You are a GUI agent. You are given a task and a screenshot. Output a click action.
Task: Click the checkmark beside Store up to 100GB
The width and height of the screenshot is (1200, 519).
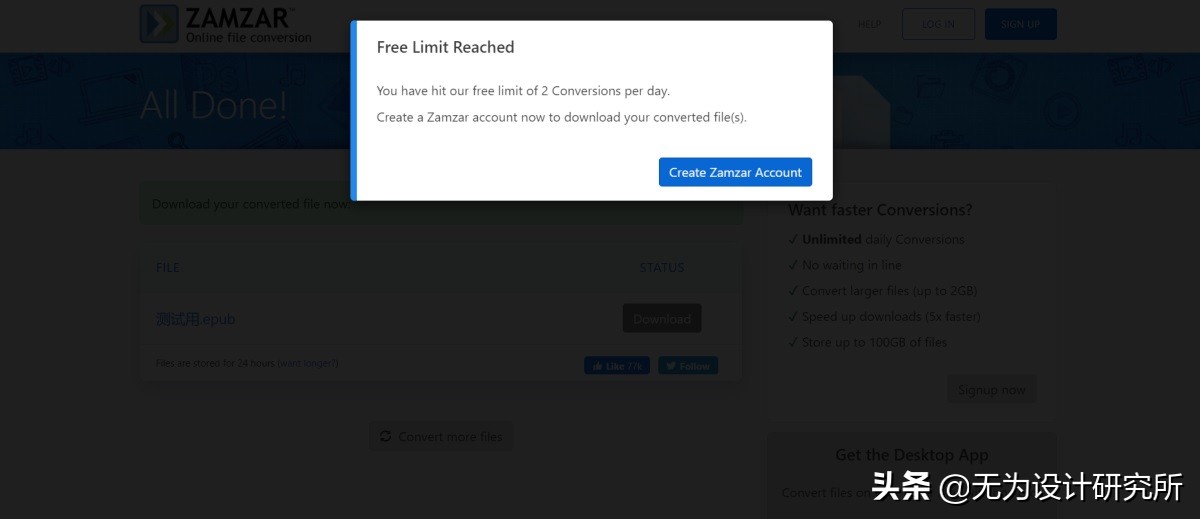[793, 342]
